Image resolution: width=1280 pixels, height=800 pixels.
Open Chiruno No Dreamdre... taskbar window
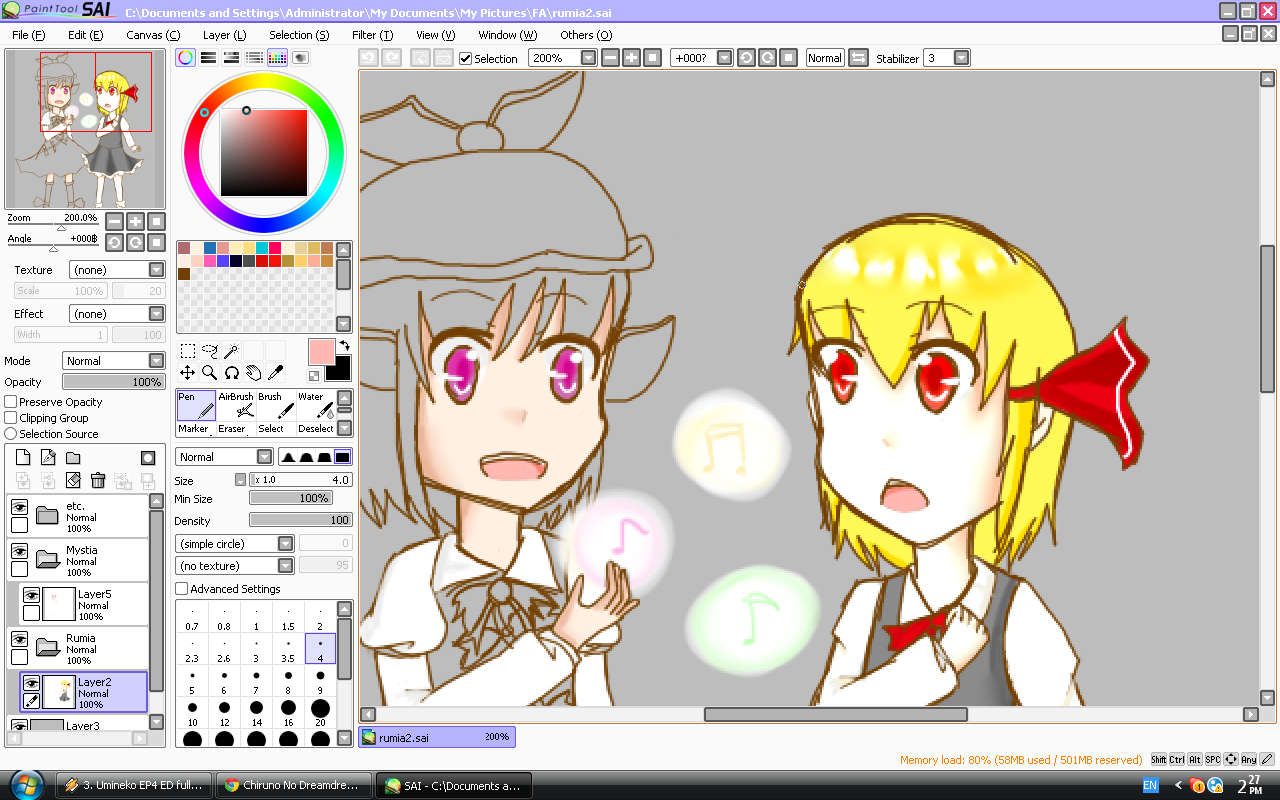click(293, 785)
